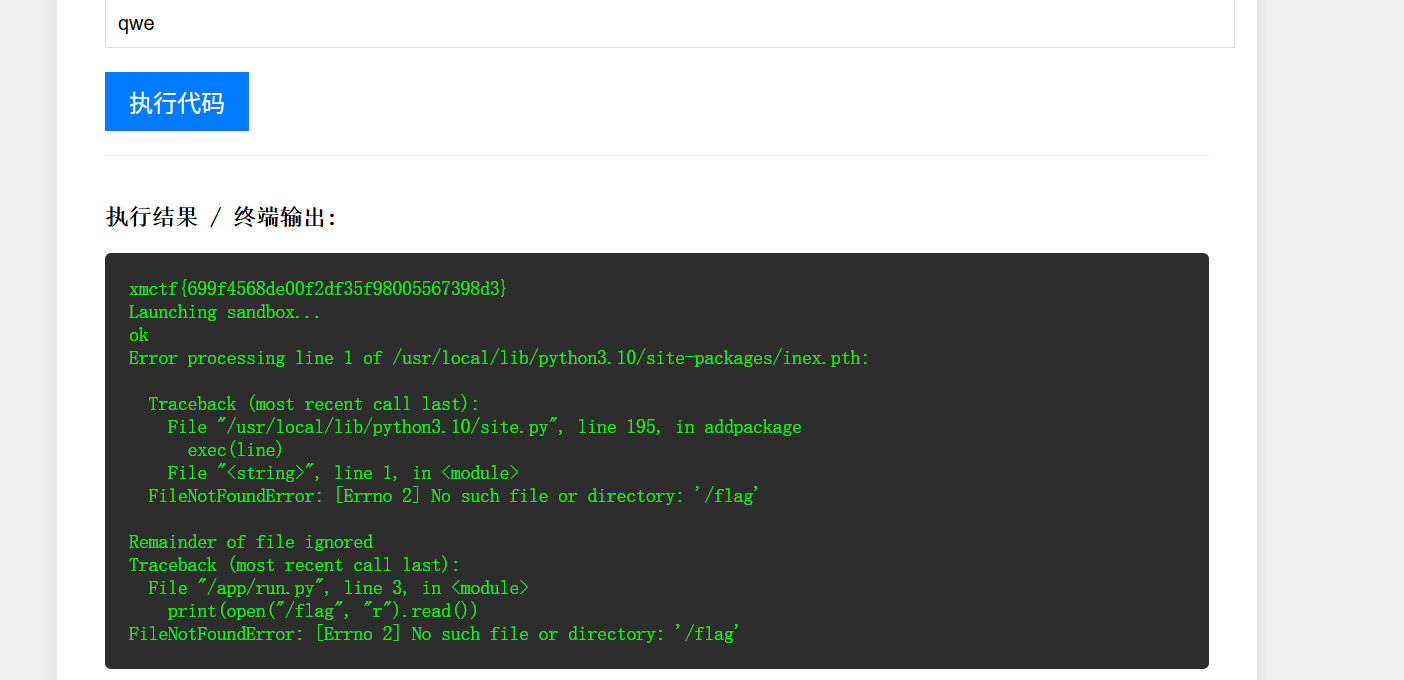Screen dimensions: 1404x680
Task: Click the indented FileNotFoundError line under File "<string>"
Action: (x=453, y=496)
